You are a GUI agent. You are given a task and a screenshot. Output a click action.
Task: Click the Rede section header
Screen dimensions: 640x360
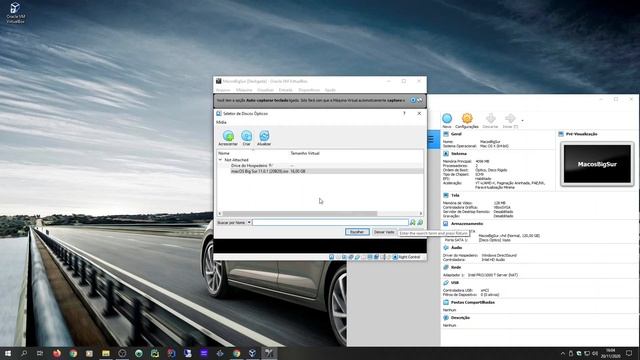[x=456, y=267]
